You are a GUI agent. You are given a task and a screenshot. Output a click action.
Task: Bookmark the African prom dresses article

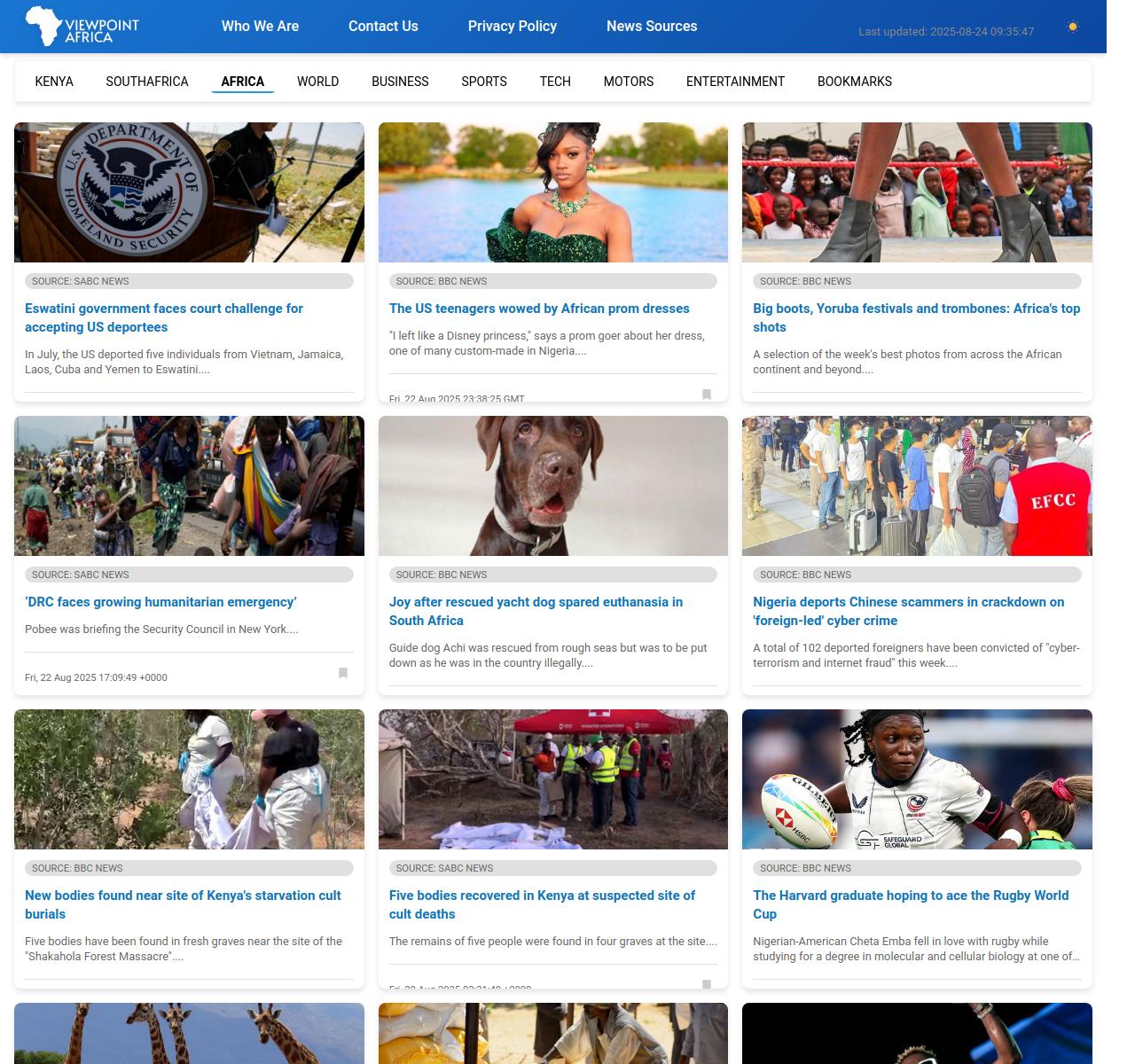pyautogui.click(x=707, y=395)
